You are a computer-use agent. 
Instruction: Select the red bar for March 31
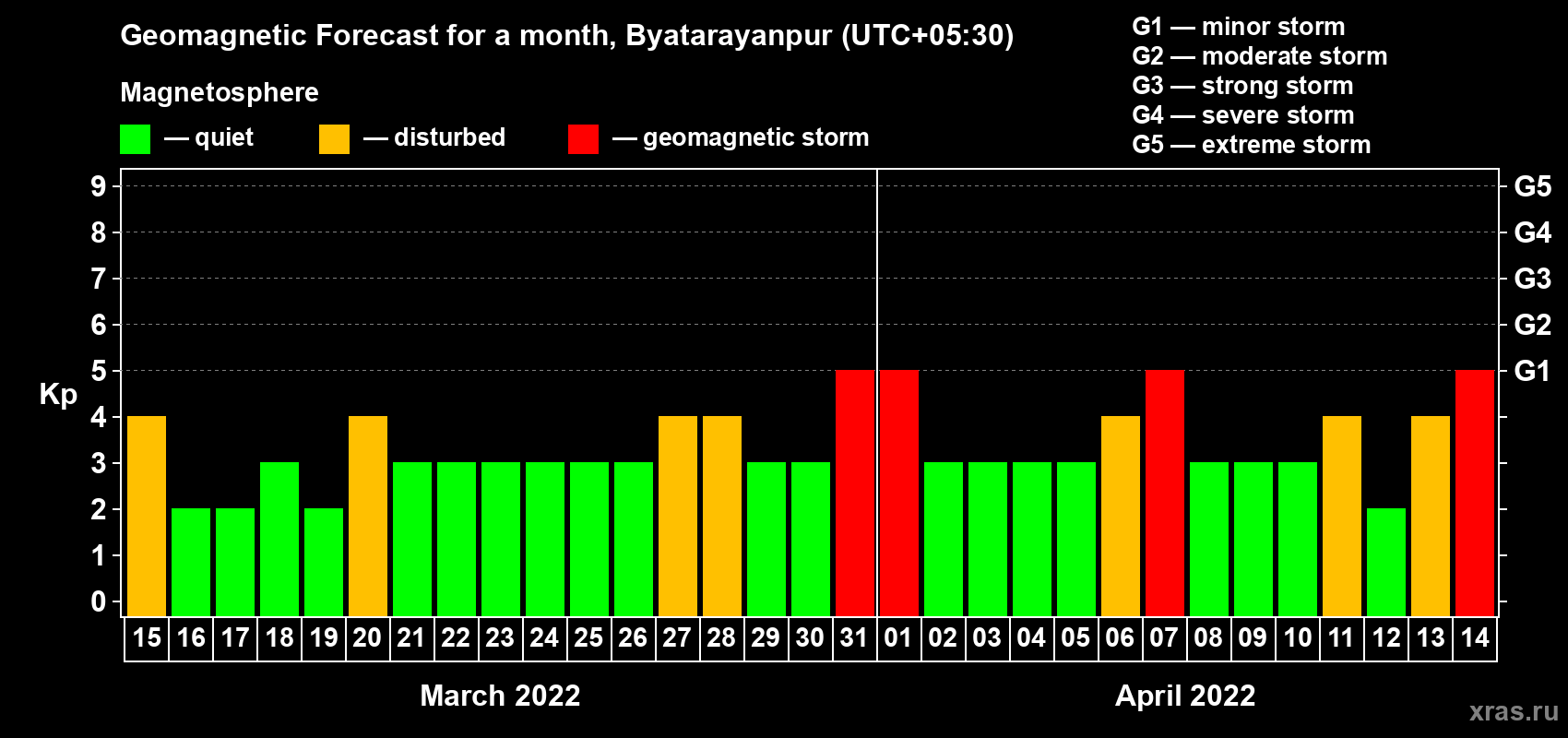point(855,493)
